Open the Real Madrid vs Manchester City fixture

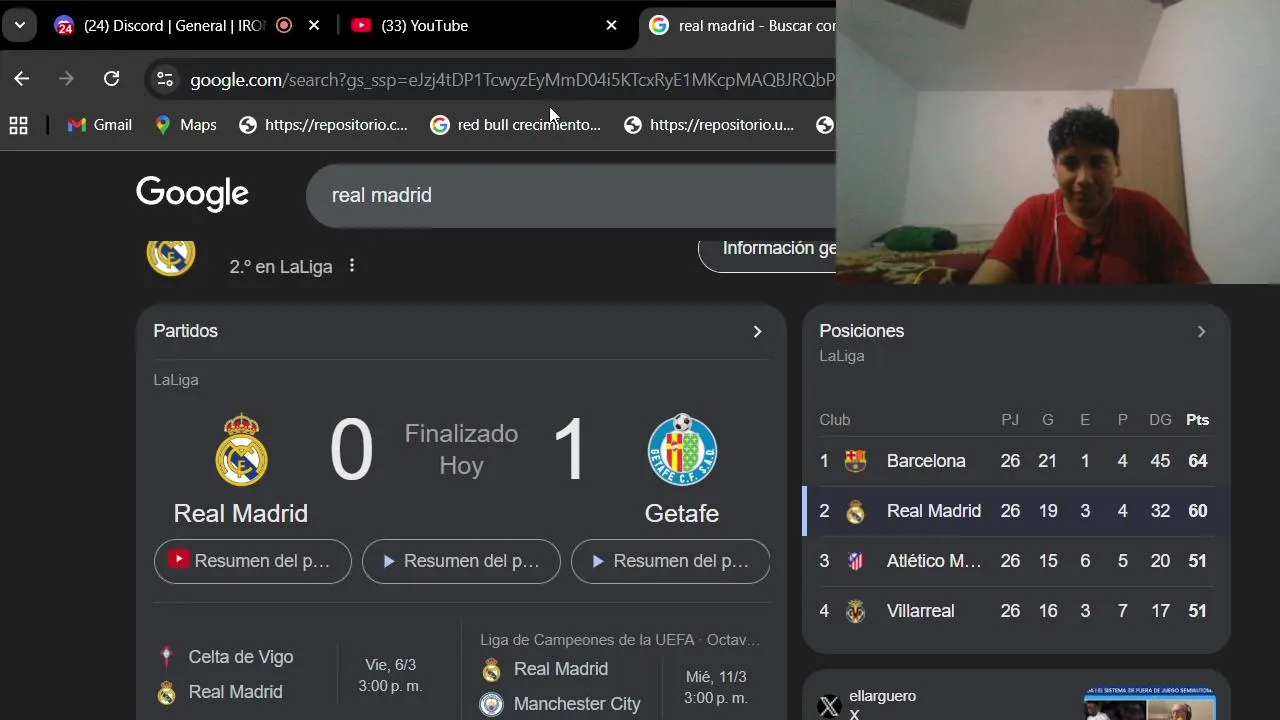(x=616, y=686)
